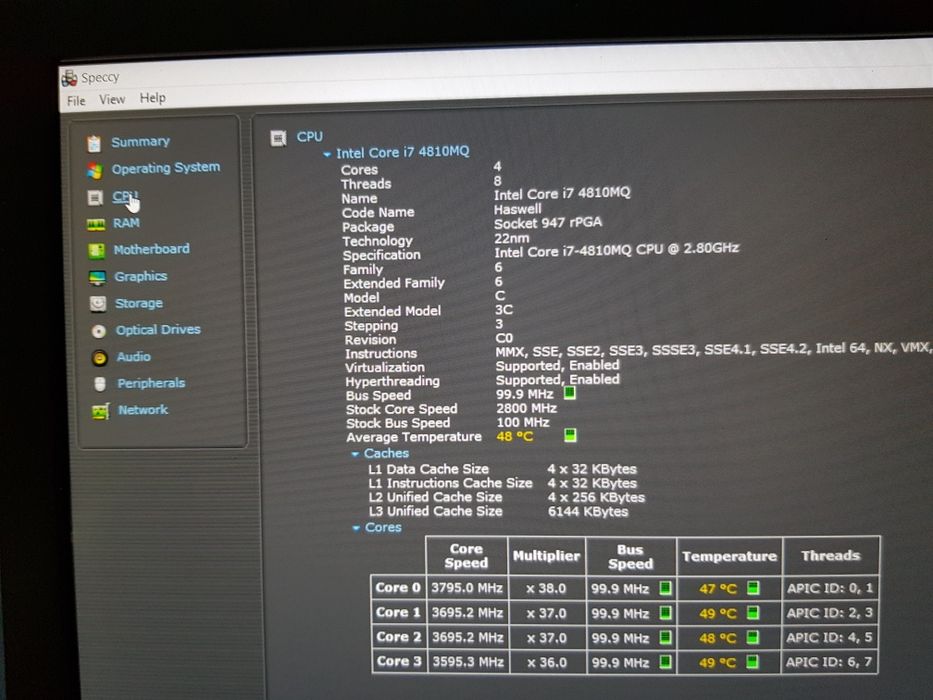
Task: Click the Speccy app icon in title bar
Action: coord(70,78)
